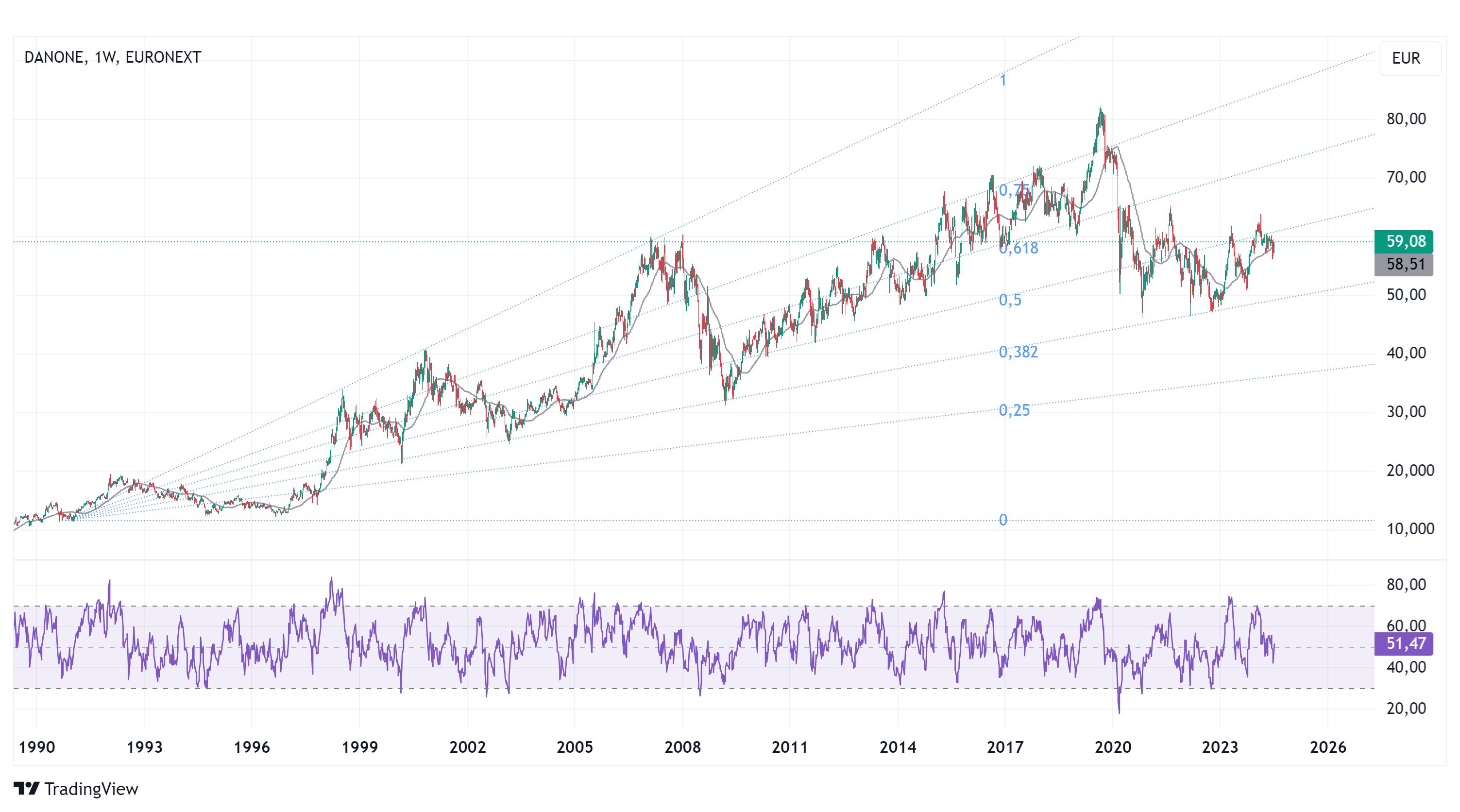The image size is (1460, 812).
Task: Click the 20,000 price axis label
Action: (1410, 471)
